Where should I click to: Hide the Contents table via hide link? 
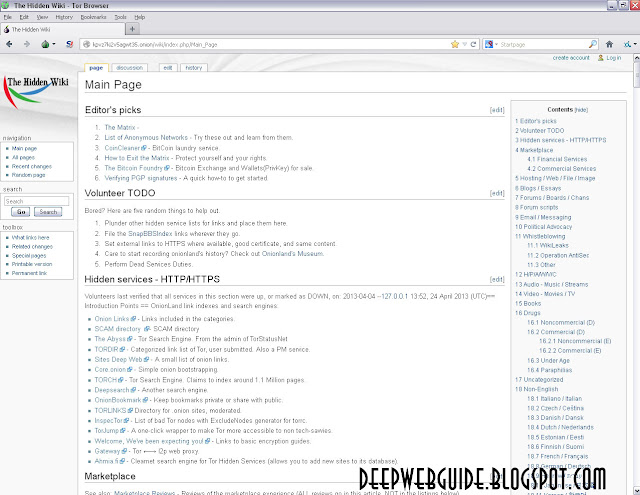(581, 110)
